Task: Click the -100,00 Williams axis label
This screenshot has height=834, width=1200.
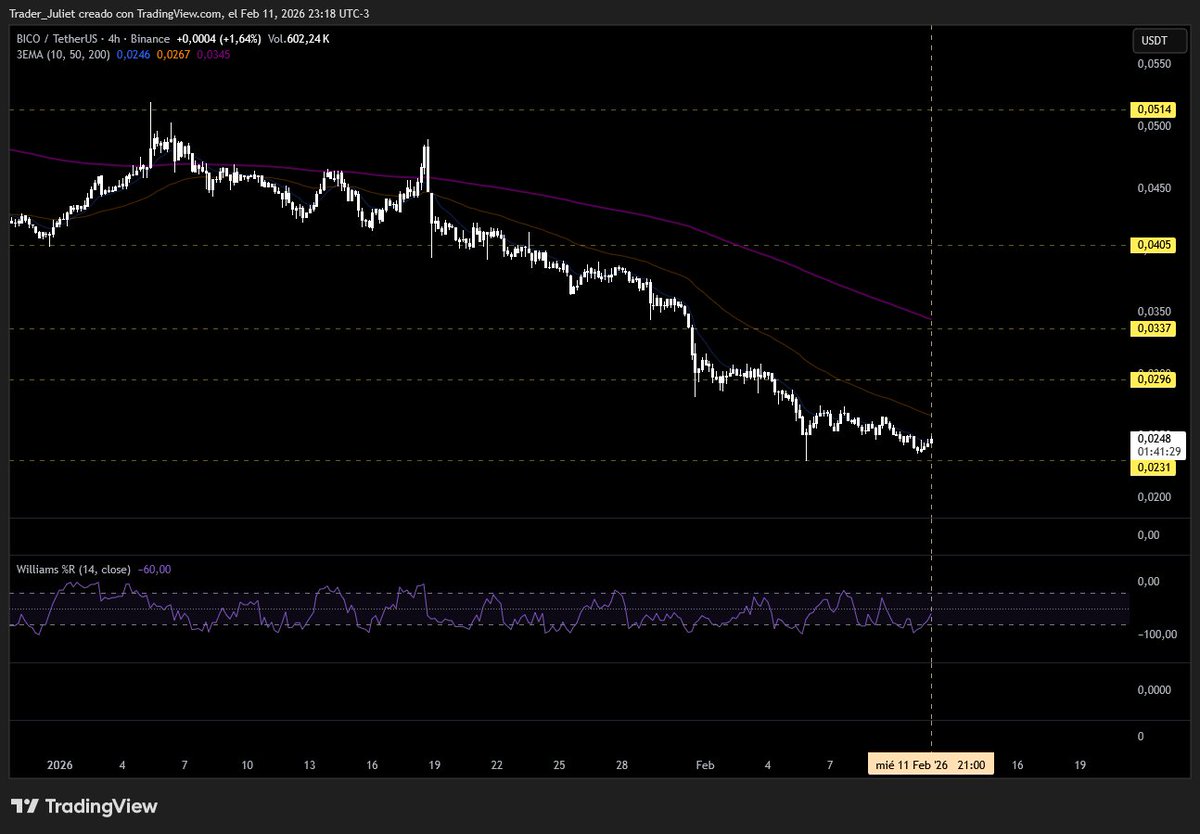Action: click(x=1156, y=634)
